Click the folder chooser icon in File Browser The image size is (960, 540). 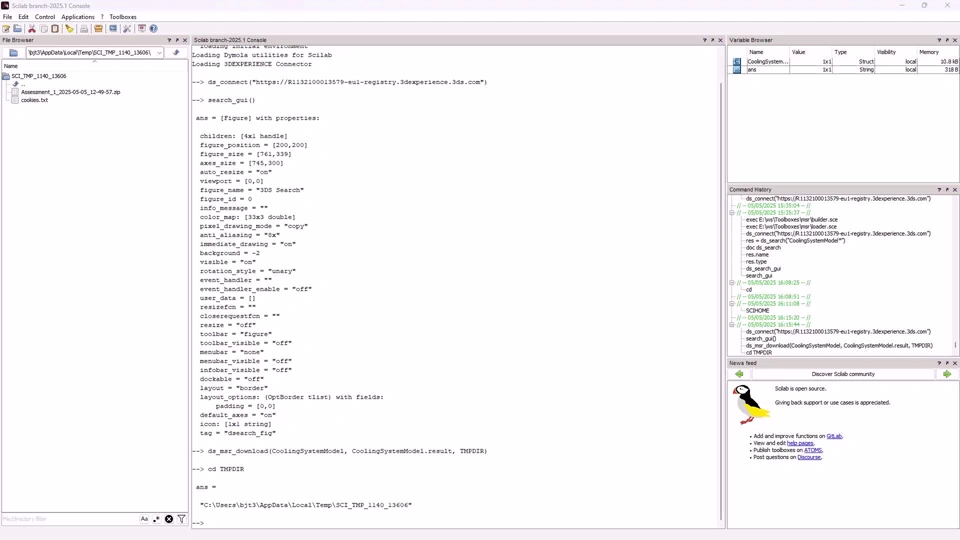13,53
